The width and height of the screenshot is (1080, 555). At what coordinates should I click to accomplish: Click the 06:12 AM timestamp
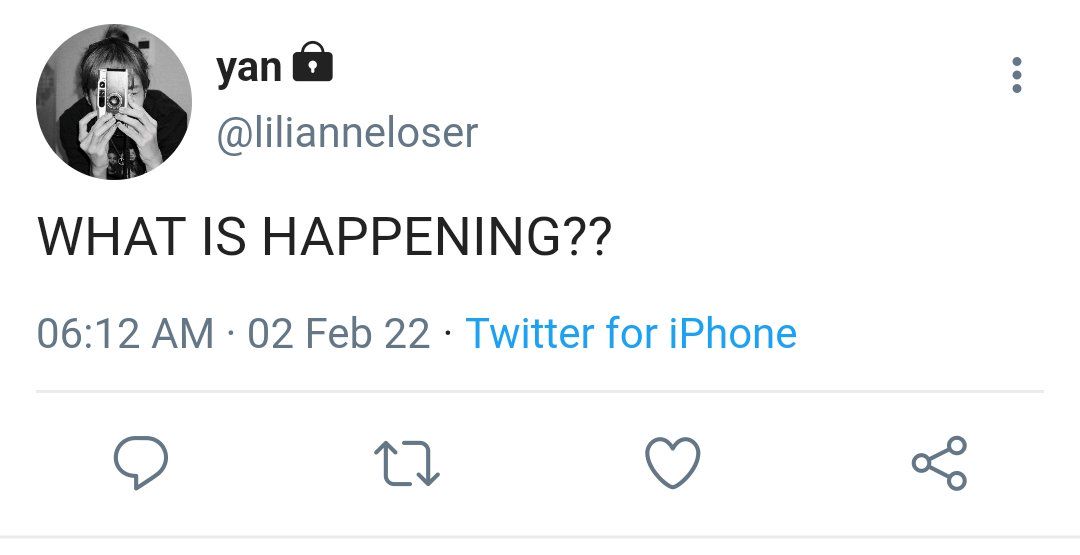click(x=125, y=333)
